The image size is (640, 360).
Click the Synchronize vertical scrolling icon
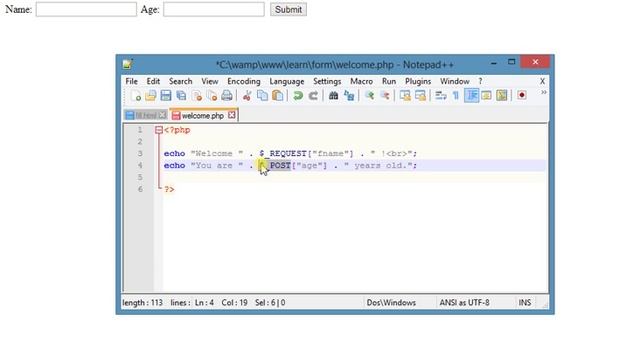pyautogui.click(x=405, y=96)
